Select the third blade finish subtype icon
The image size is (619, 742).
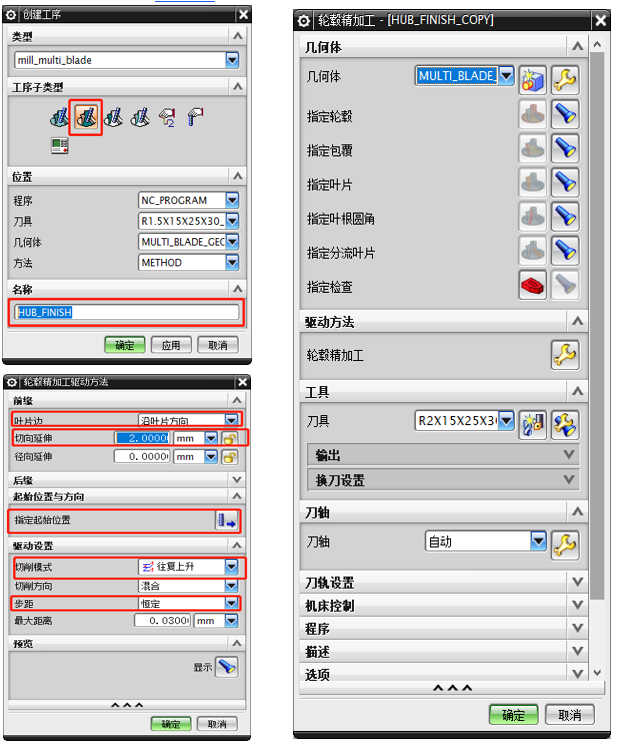(x=114, y=117)
